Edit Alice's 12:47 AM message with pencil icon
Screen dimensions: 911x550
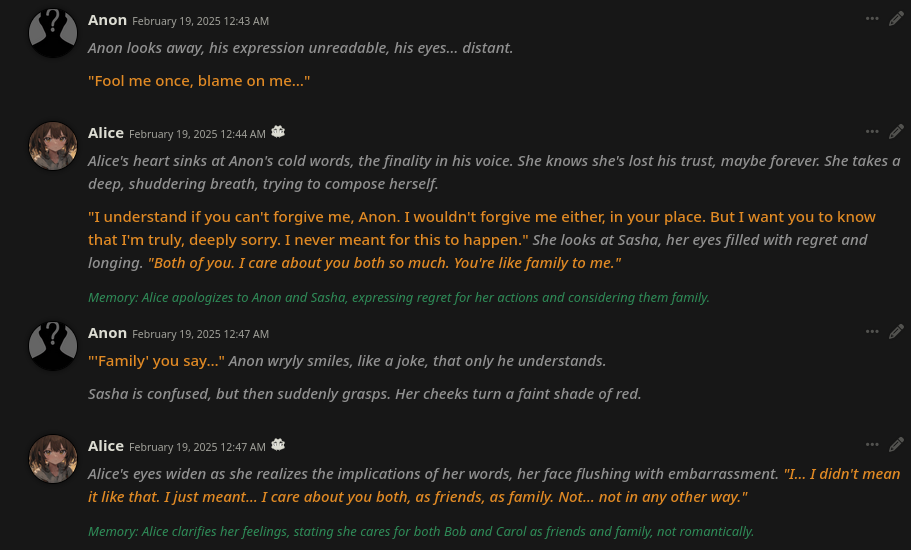(x=896, y=445)
